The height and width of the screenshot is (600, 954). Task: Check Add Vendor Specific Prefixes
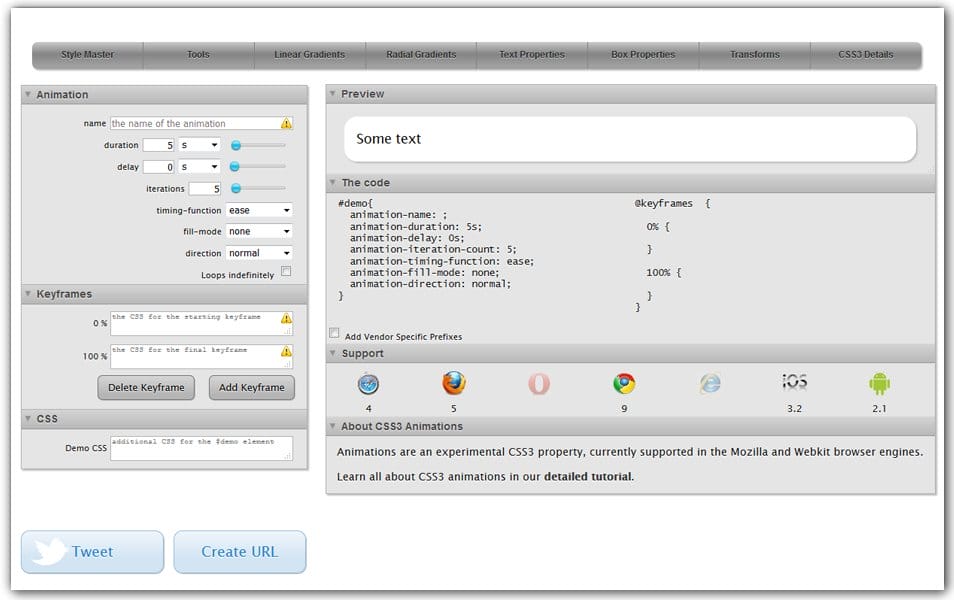335,334
